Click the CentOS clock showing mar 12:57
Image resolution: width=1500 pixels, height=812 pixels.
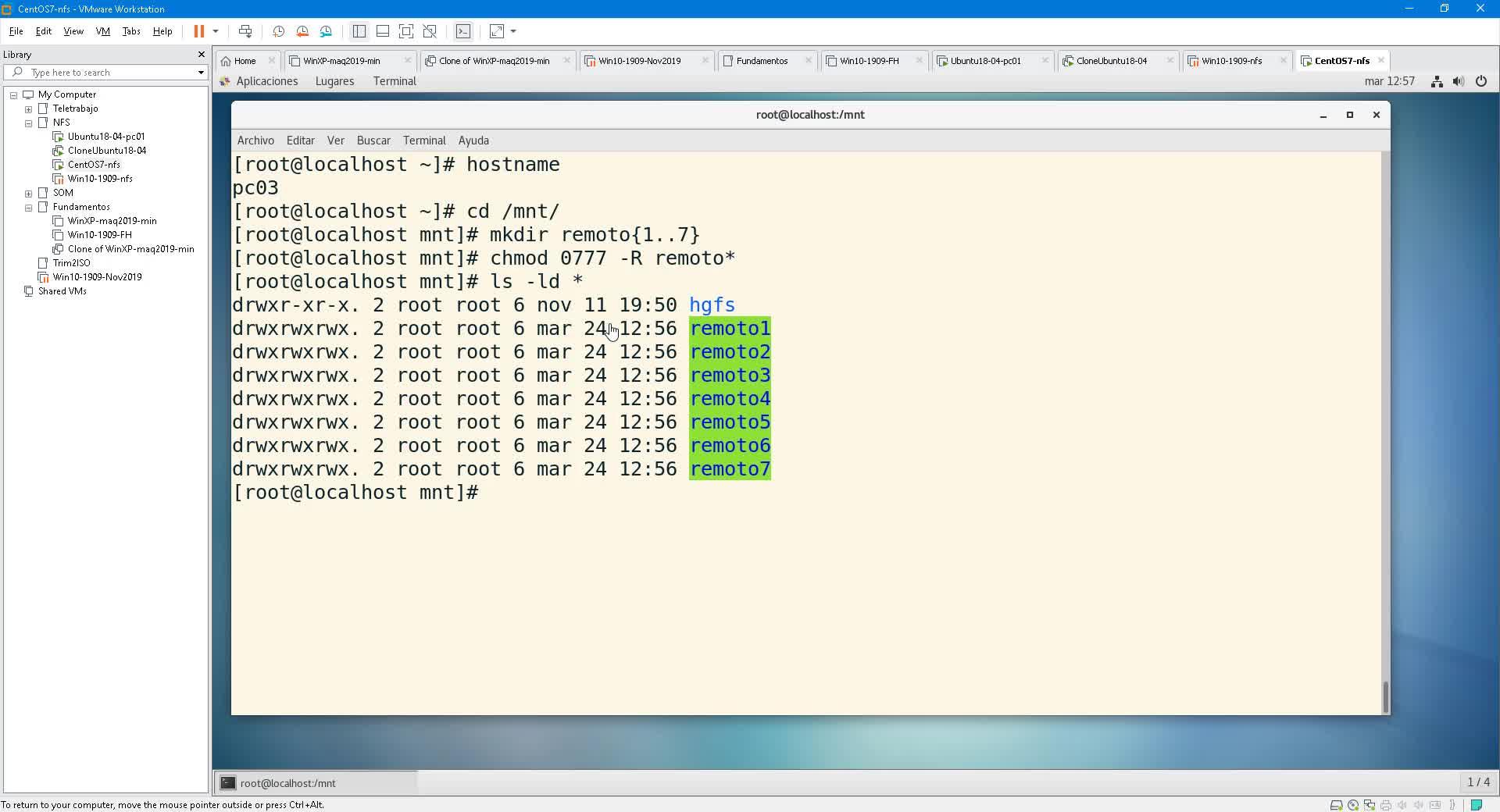tap(1389, 81)
